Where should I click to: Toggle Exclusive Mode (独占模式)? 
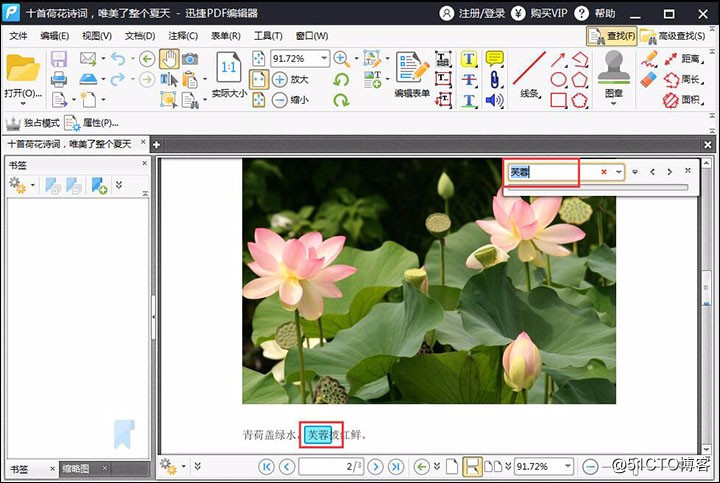(28, 123)
